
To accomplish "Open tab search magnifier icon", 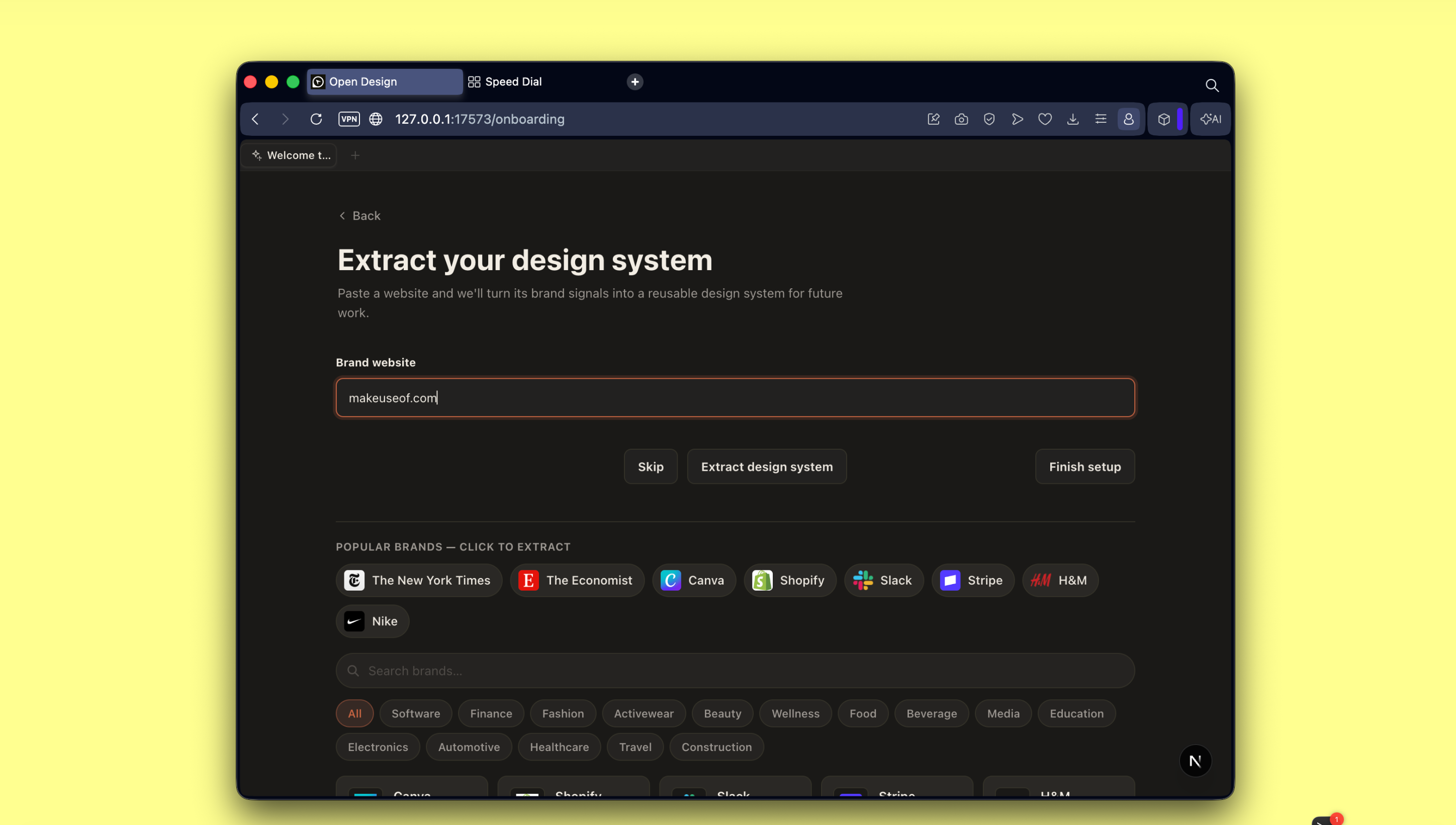I will click(1211, 85).
